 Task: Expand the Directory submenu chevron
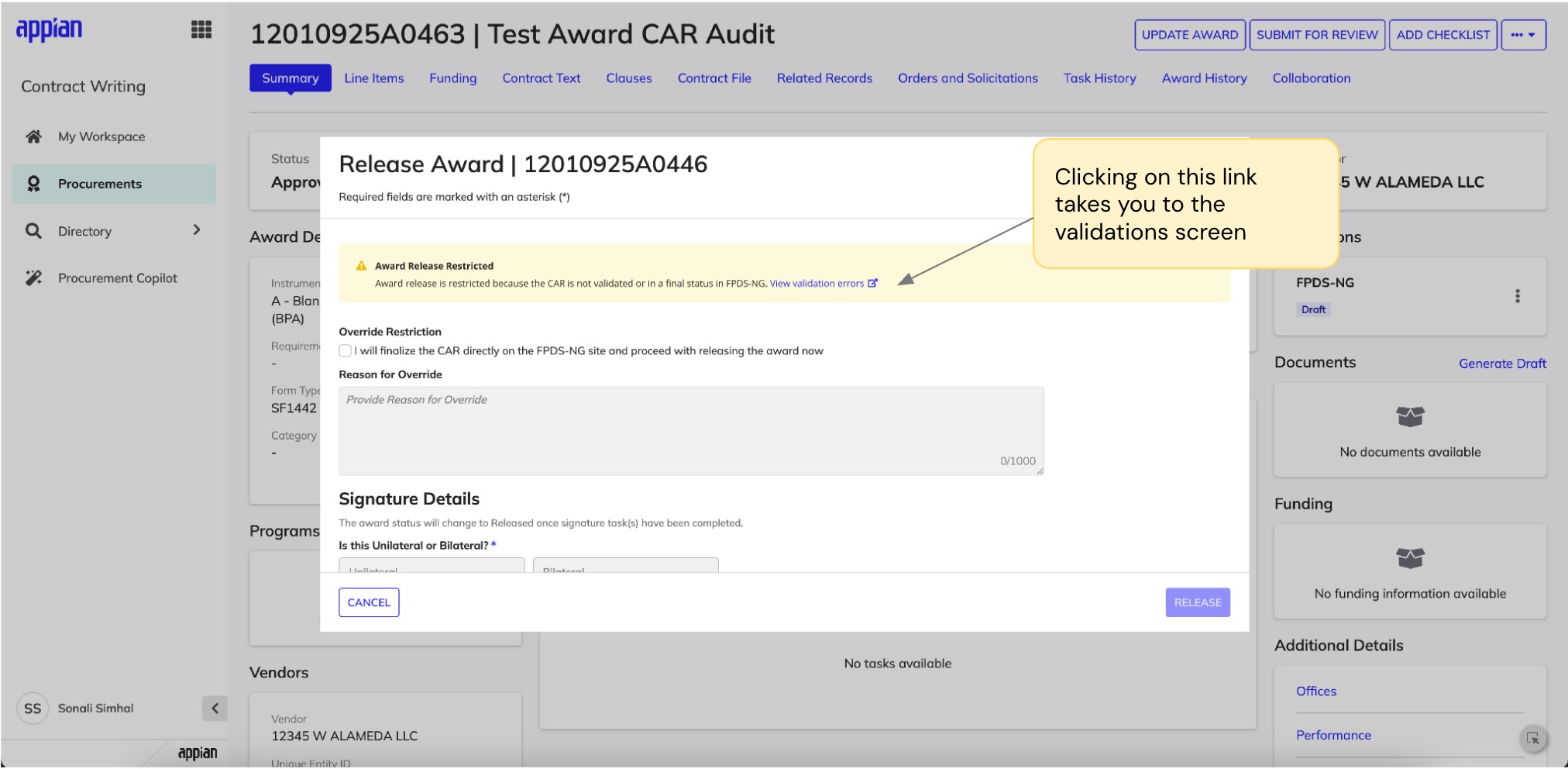(197, 230)
